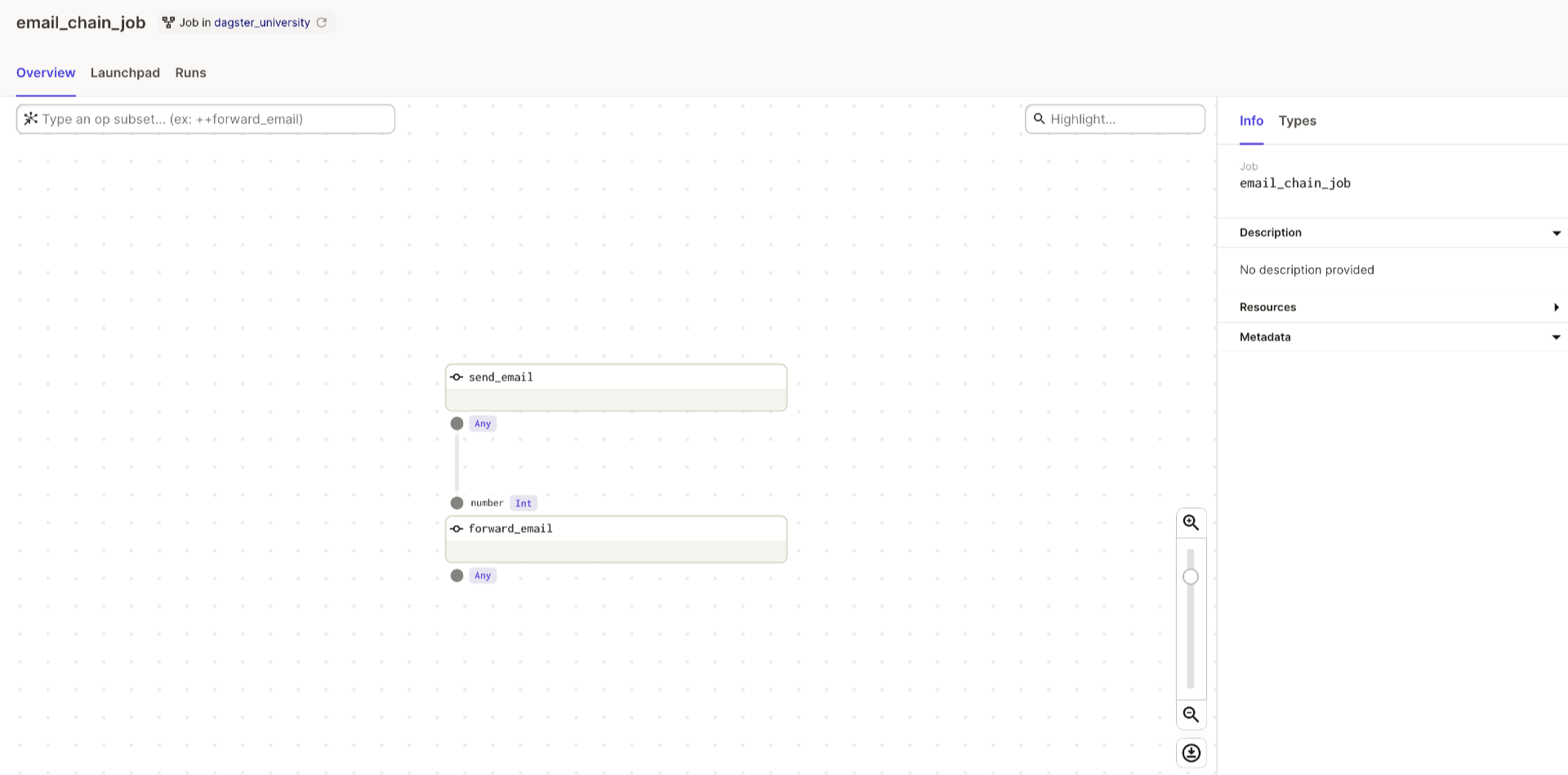Screen dimensions: 1568x775
Task: Click the Int type badge on the number output
Action: (523, 502)
